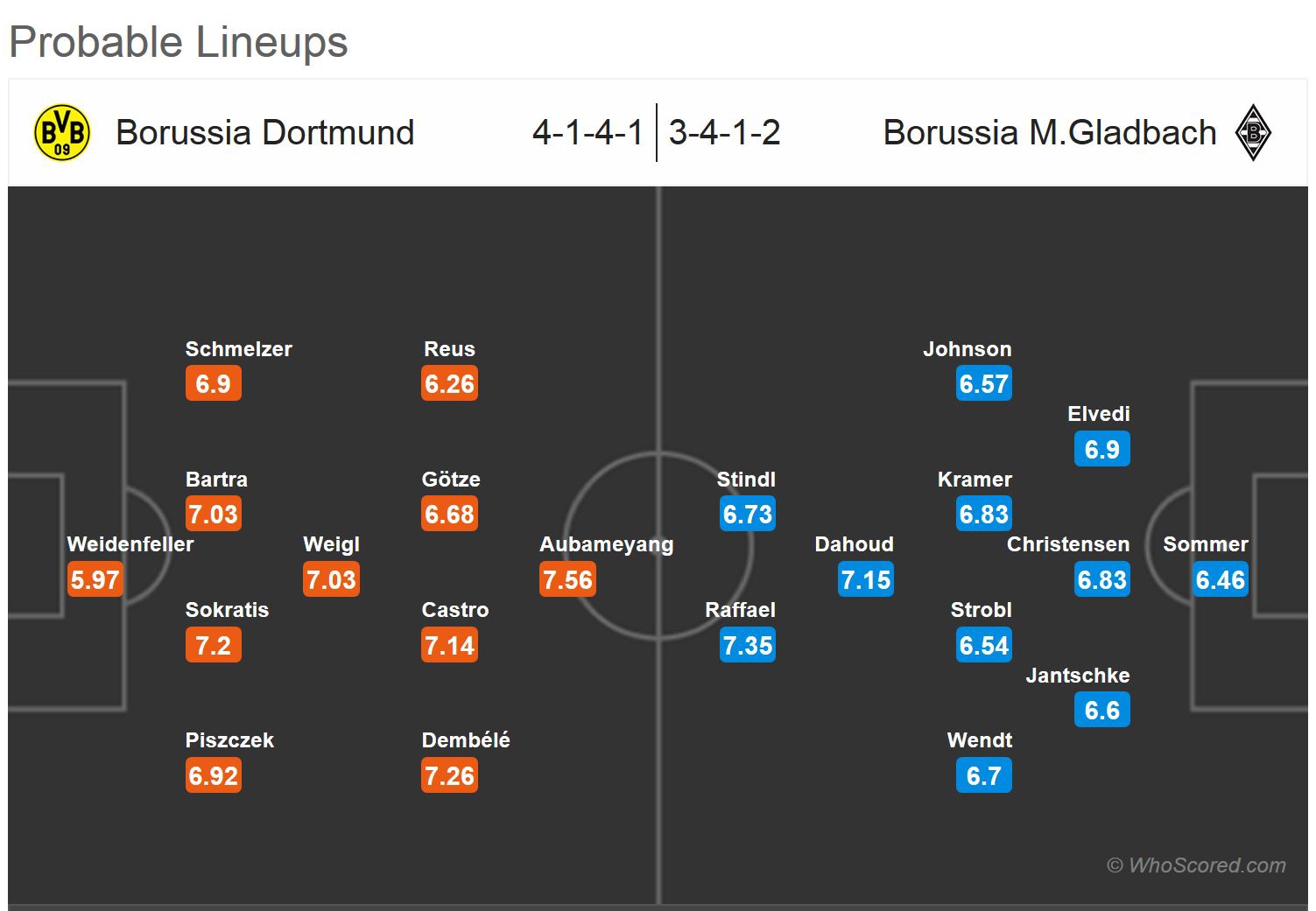Image resolution: width=1316 pixels, height=911 pixels.
Task: Click Sommer's 6.46 rating badge
Action: click(x=1220, y=579)
